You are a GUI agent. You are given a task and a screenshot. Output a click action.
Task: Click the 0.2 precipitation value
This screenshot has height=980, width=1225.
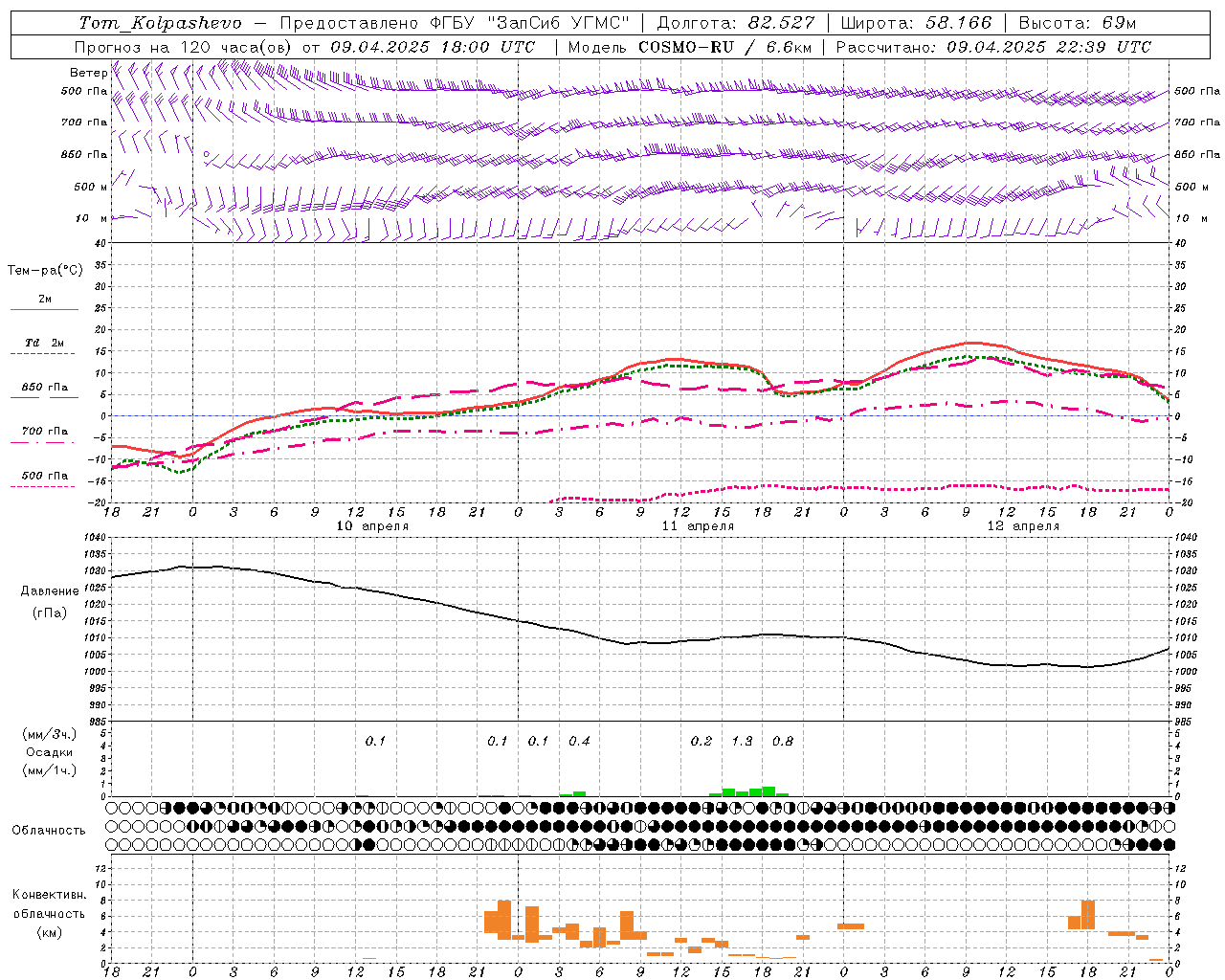click(702, 741)
